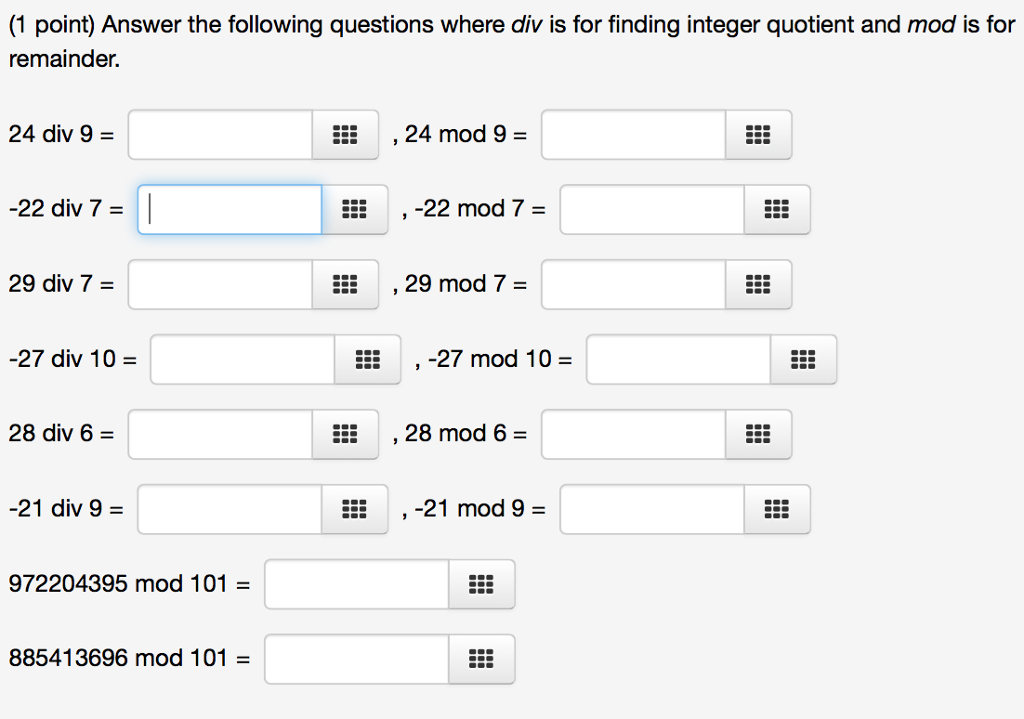Image resolution: width=1024 pixels, height=719 pixels.
Task: Select the 29 div 7 answer field
Action: (220, 284)
